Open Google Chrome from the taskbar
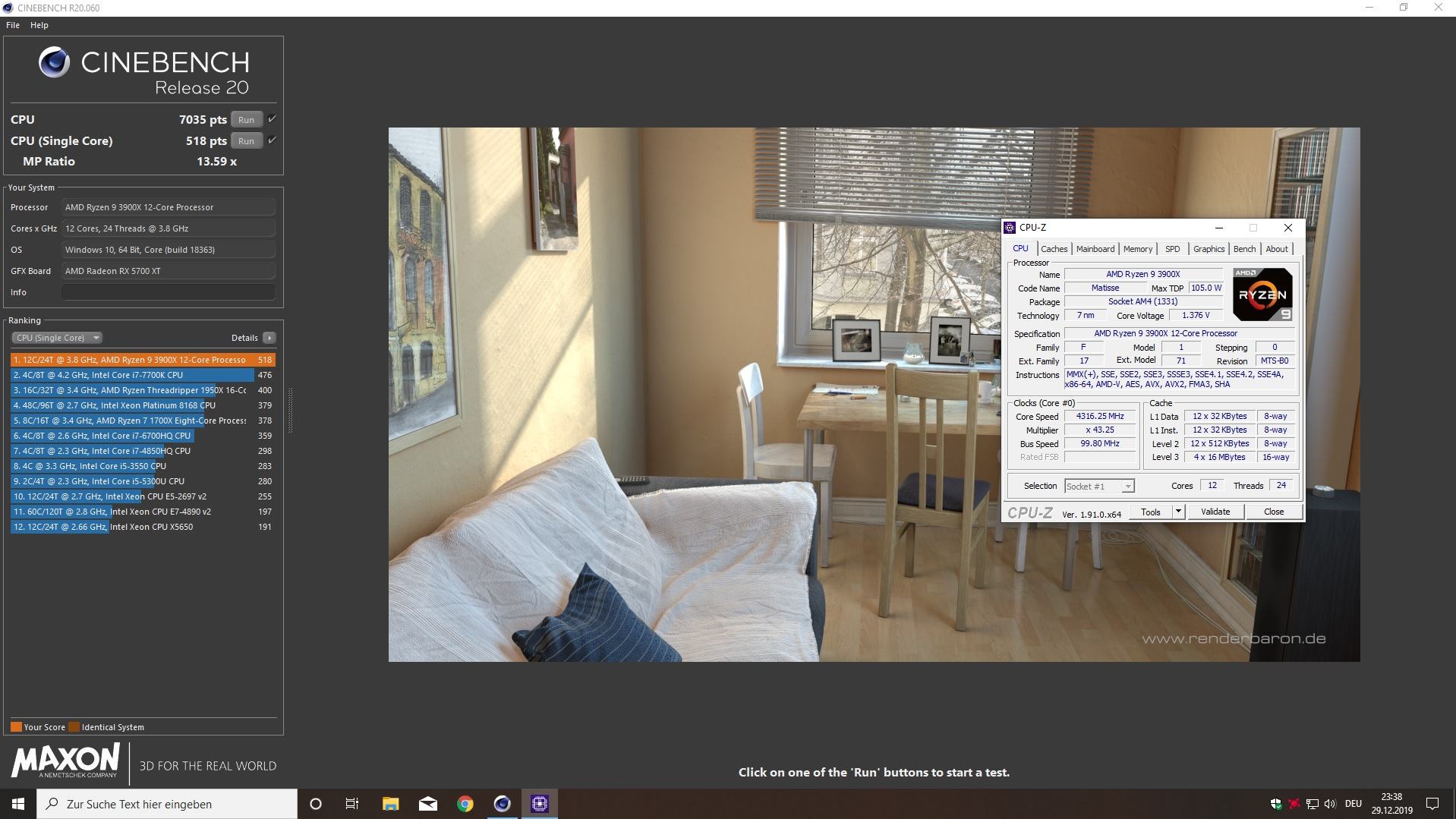1456x819 pixels. click(x=465, y=804)
